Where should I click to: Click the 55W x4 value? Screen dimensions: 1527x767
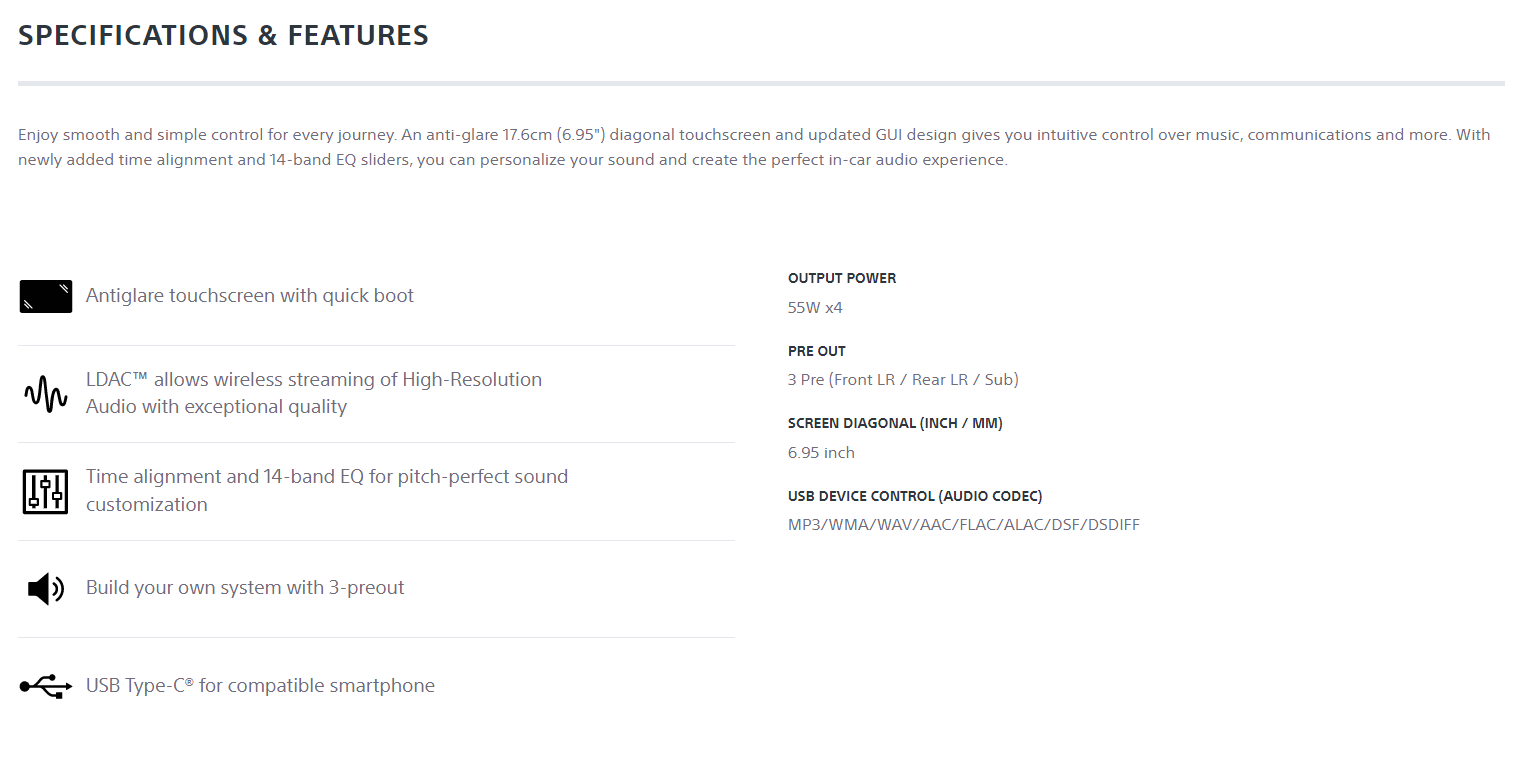coord(815,308)
